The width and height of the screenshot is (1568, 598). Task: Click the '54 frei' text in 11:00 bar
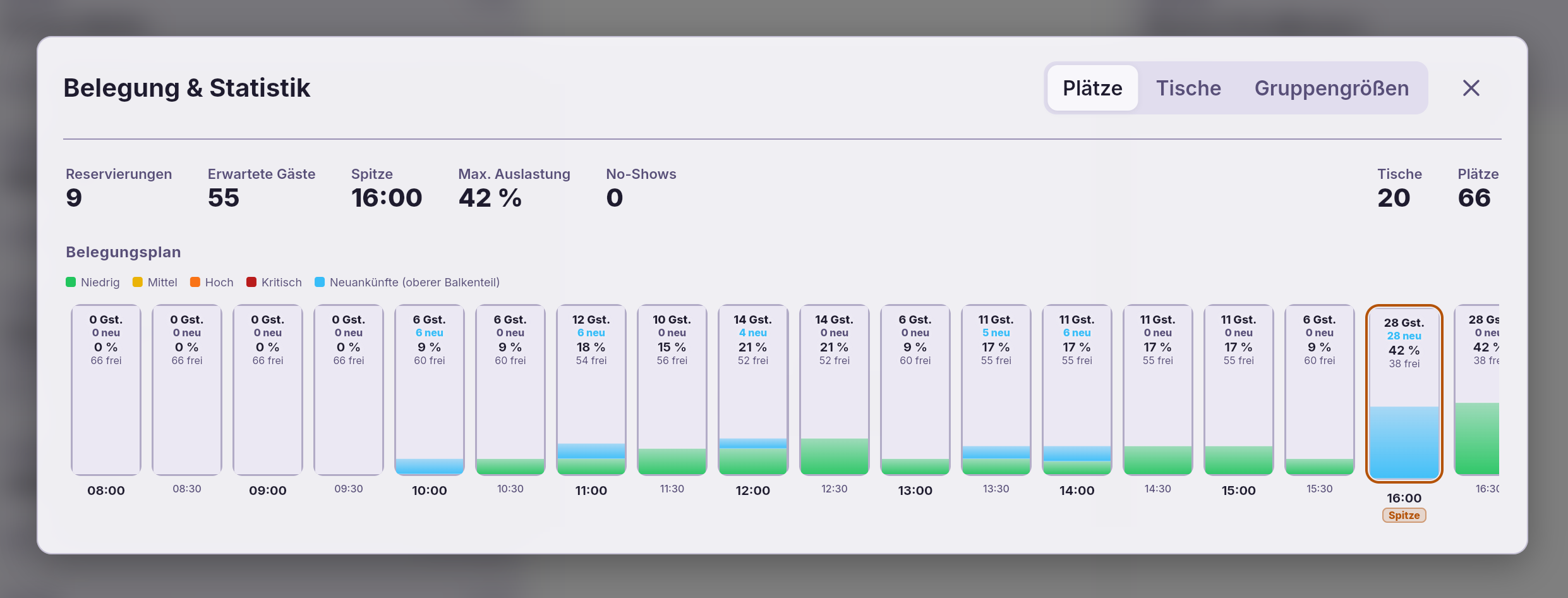pyautogui.click(x=591, y=360)
